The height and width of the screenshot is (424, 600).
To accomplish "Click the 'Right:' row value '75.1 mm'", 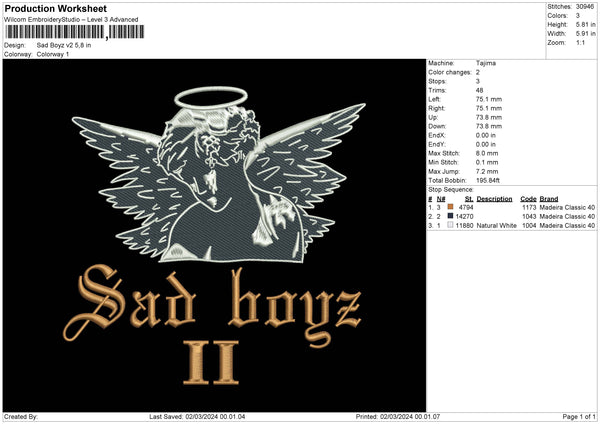I will click(489, 108).
